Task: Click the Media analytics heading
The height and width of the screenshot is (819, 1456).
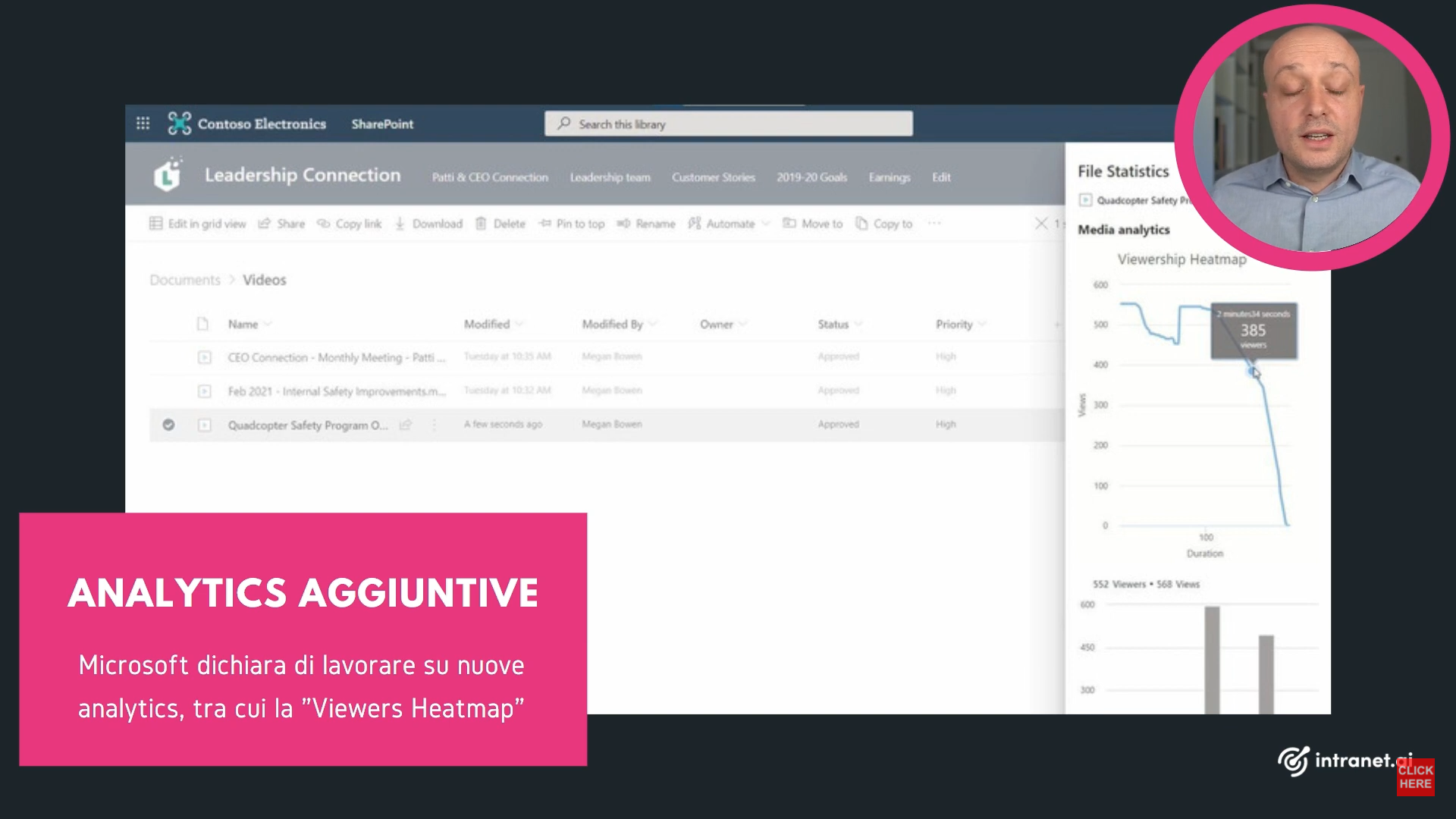Action: (x=1124, y=230)
